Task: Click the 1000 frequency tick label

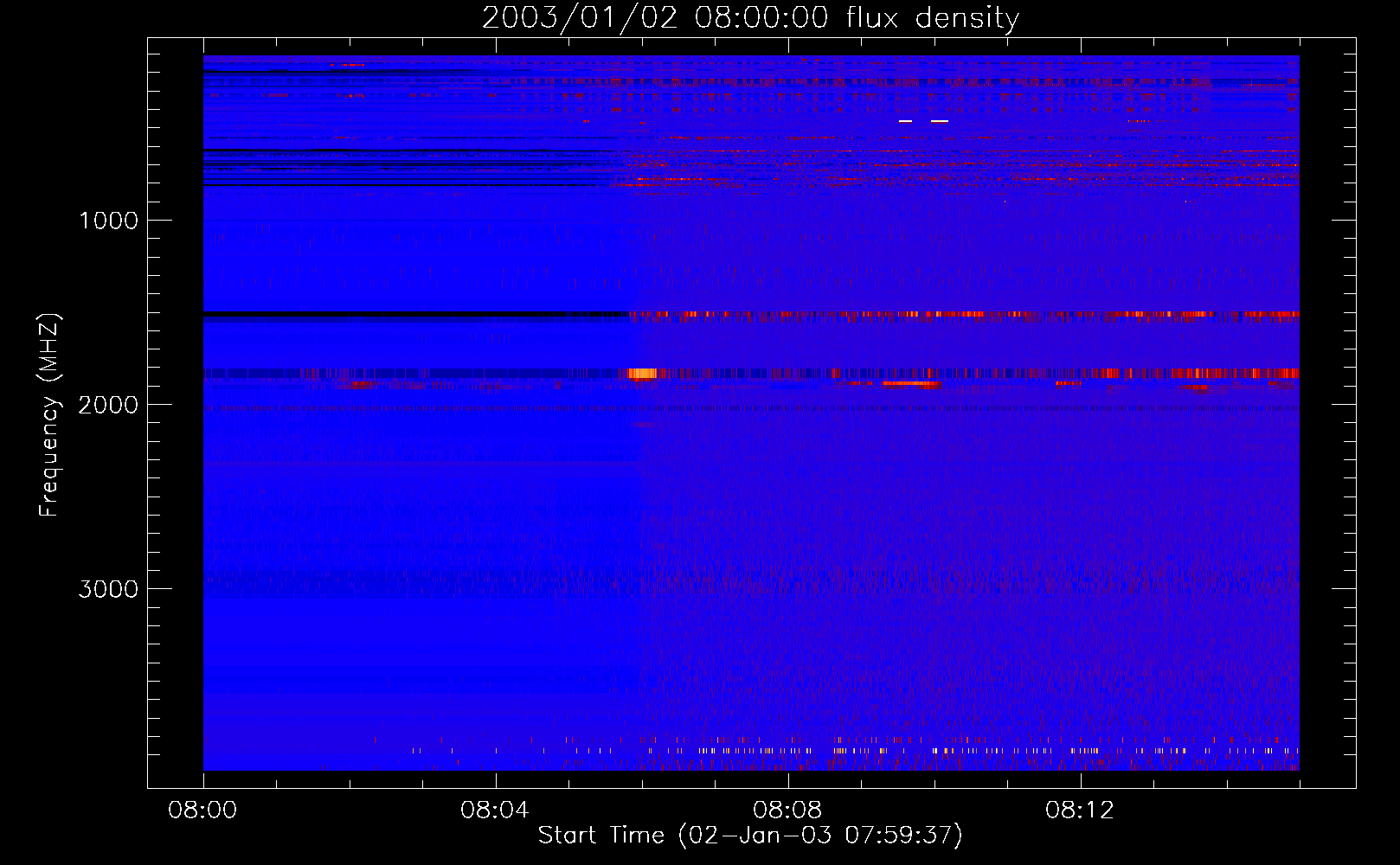Action: (108, 221)
